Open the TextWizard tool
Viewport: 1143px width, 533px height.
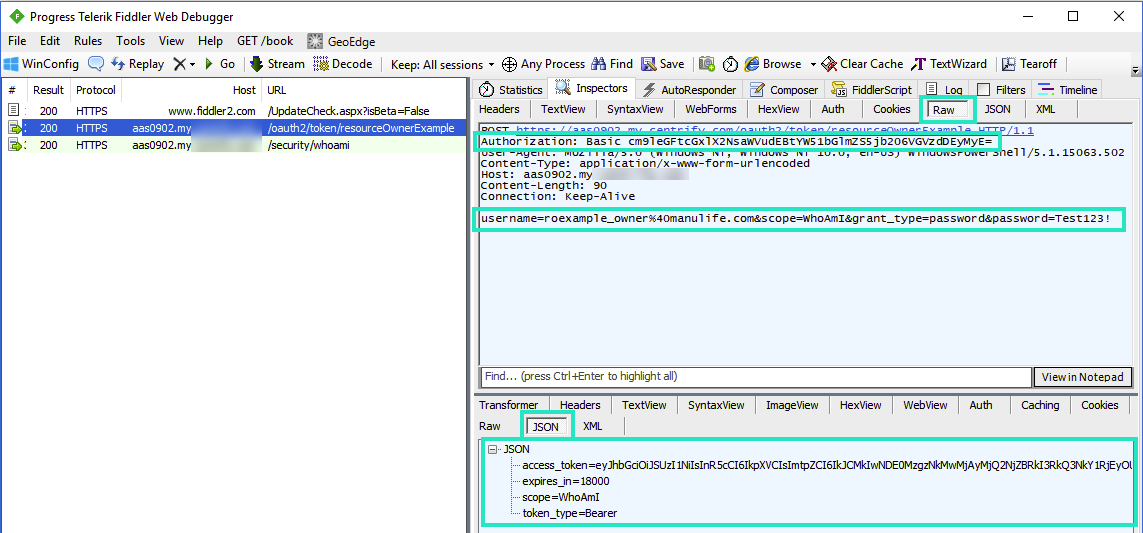[x=950, y=64]
